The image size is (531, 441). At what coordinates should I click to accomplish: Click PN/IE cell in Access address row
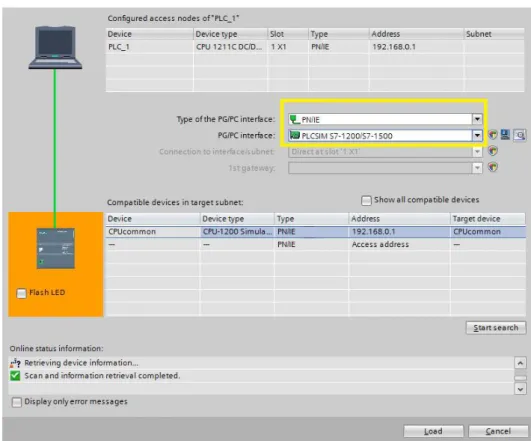312,244
